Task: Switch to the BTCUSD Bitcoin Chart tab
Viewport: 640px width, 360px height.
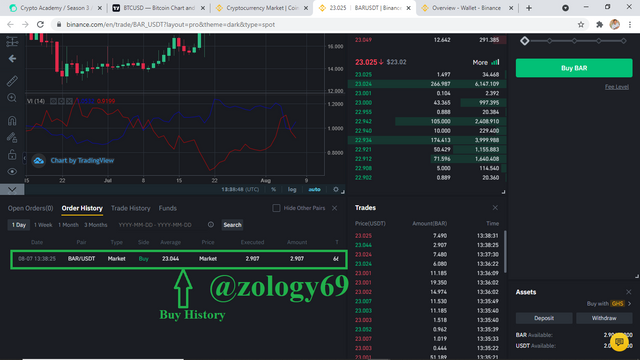Action: (x=159, y=8)
